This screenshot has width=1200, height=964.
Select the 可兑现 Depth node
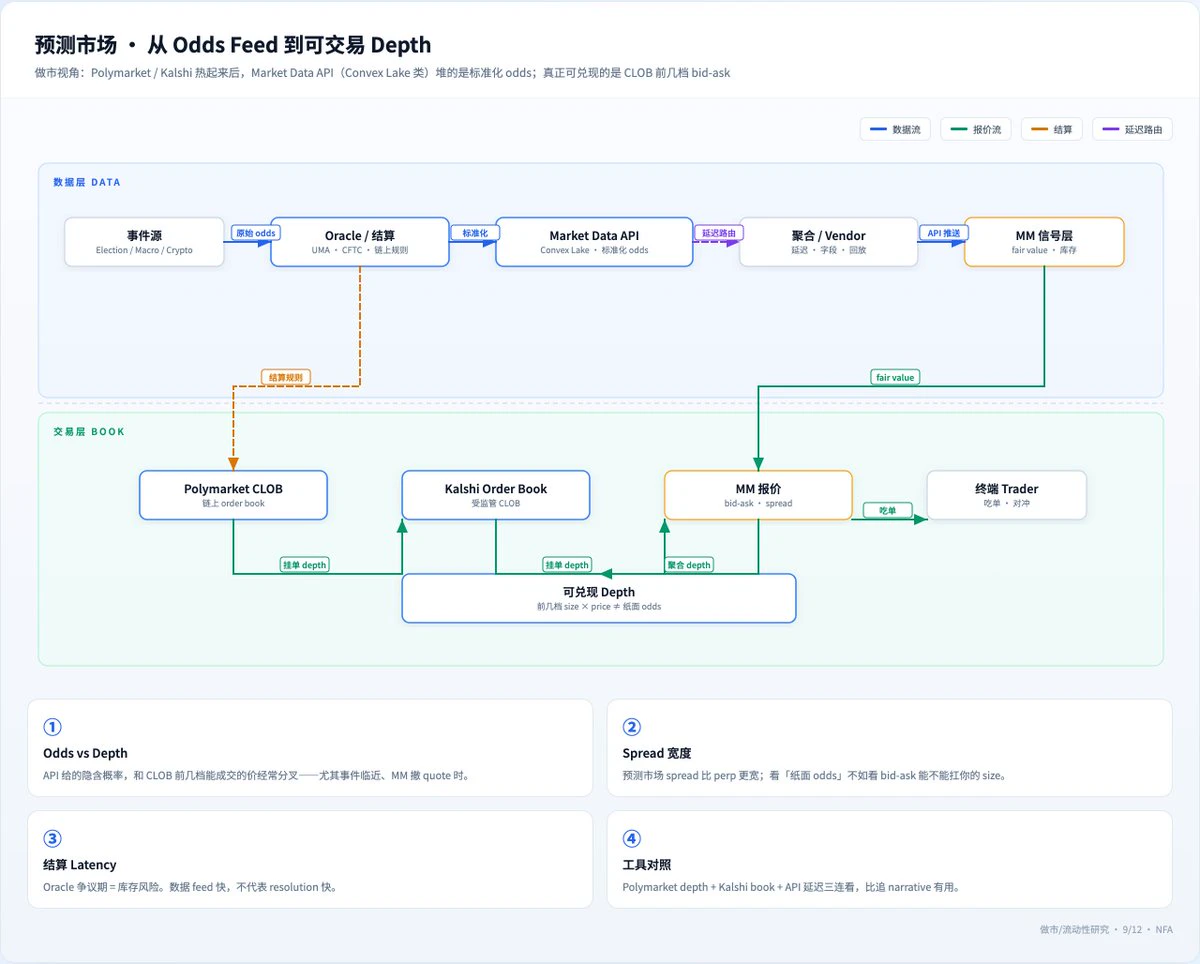tap(599, 598)
